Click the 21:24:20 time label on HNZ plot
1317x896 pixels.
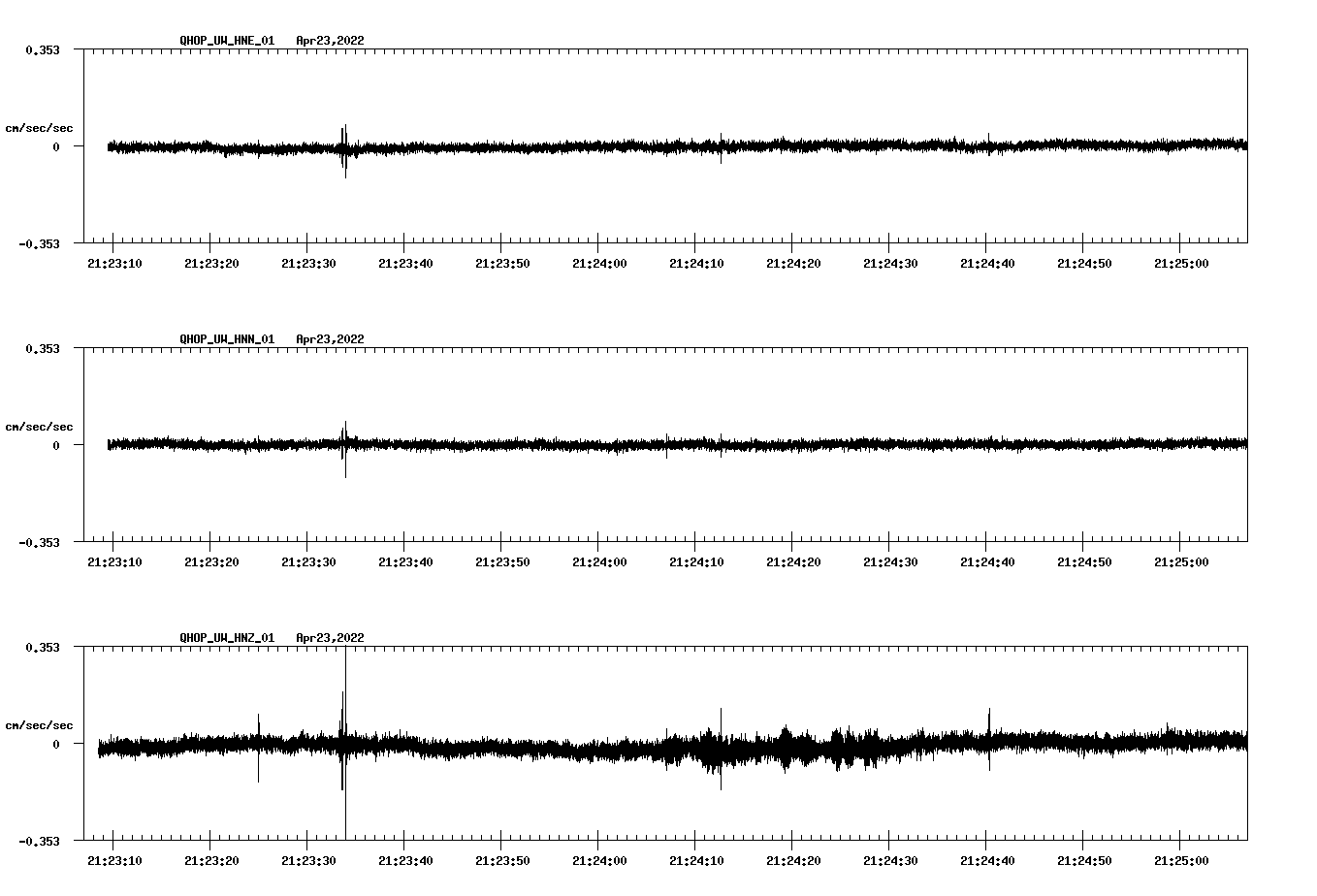coord(793,861)
